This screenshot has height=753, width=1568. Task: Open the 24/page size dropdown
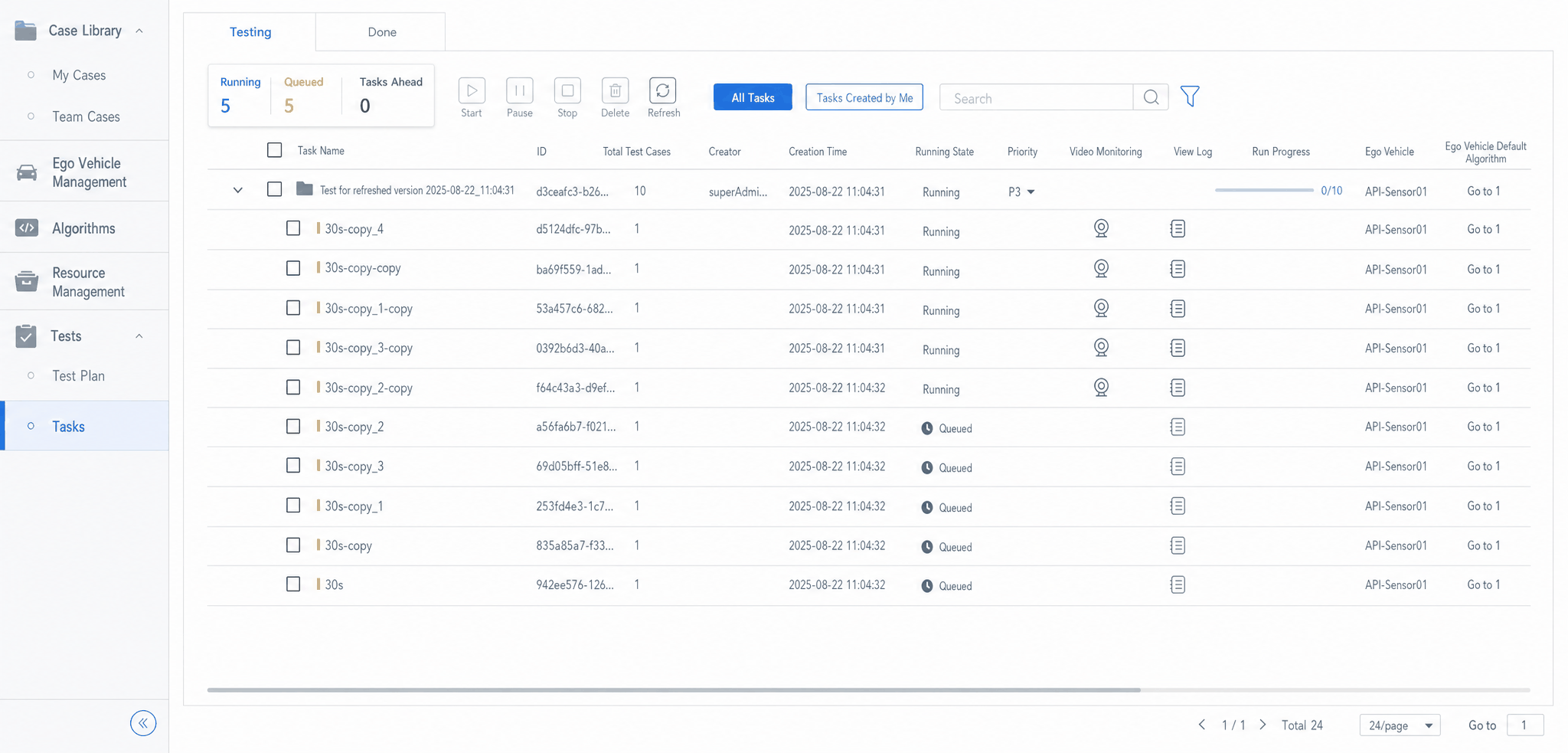click(x=1400, y=725)
